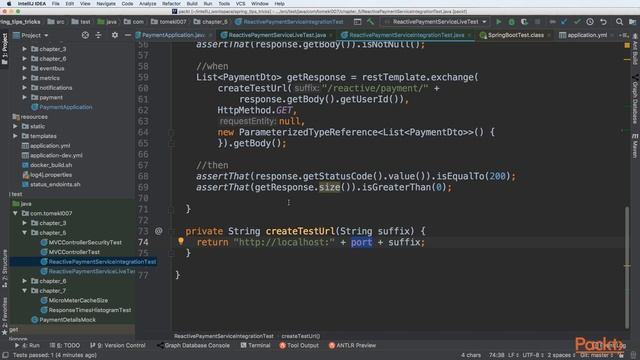
Task: Click the quick-access corner icon in the status bar
Action: (x=5, y=355)
